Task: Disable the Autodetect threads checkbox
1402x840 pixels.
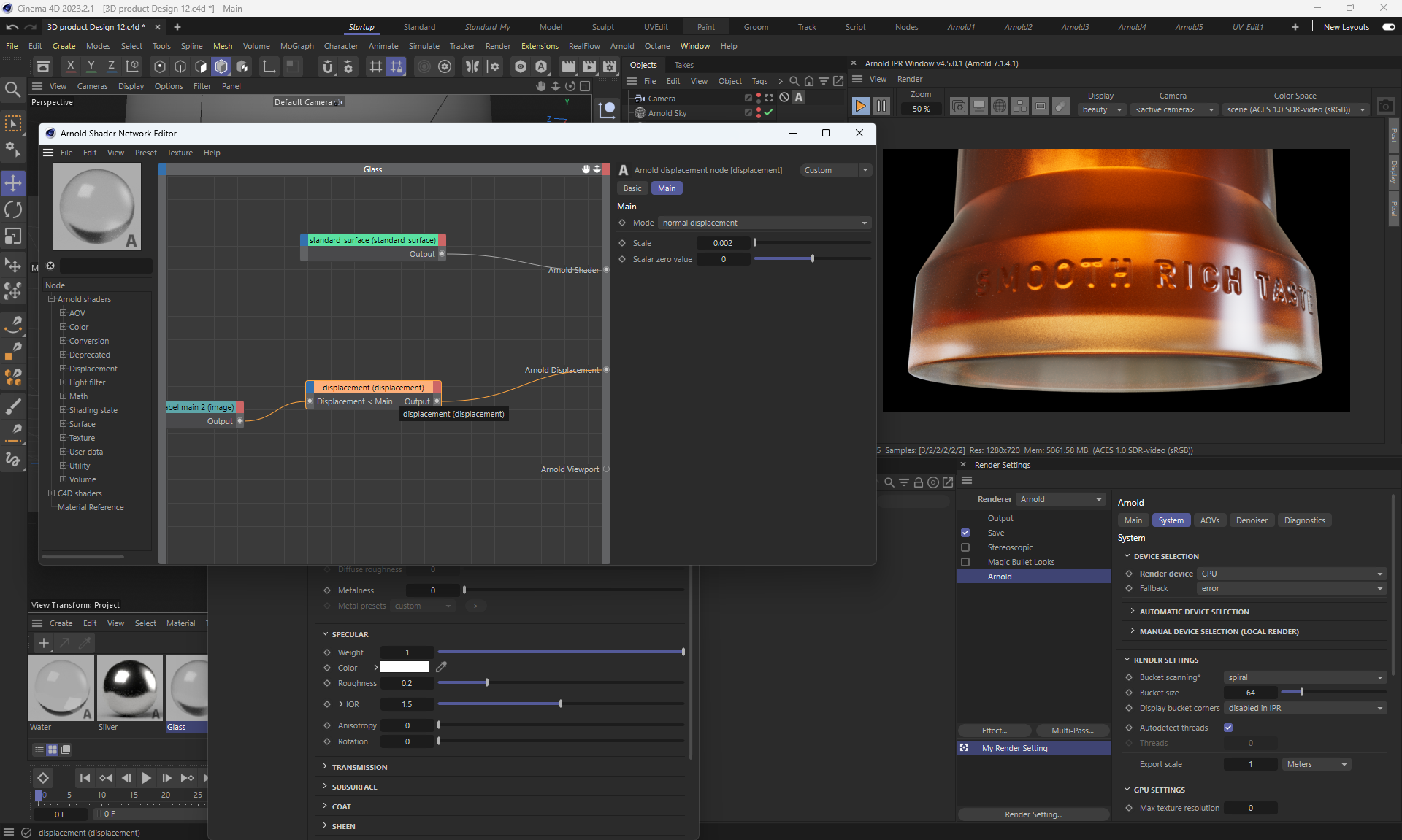Action: [x=1228, y=728]
